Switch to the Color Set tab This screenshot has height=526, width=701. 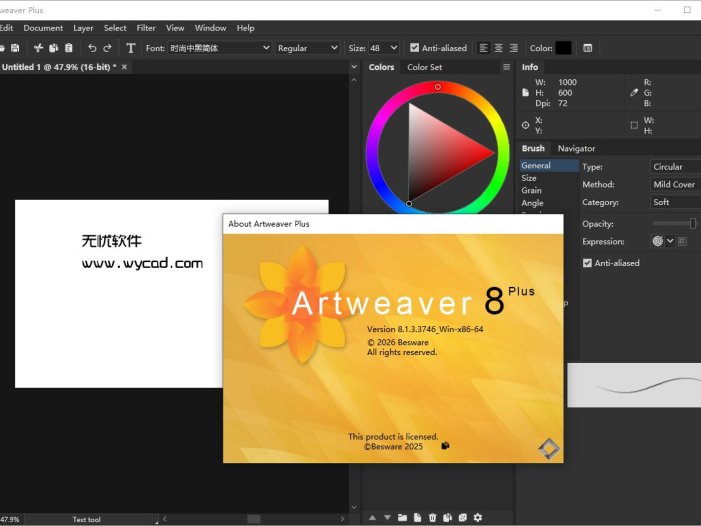point(424,67)
